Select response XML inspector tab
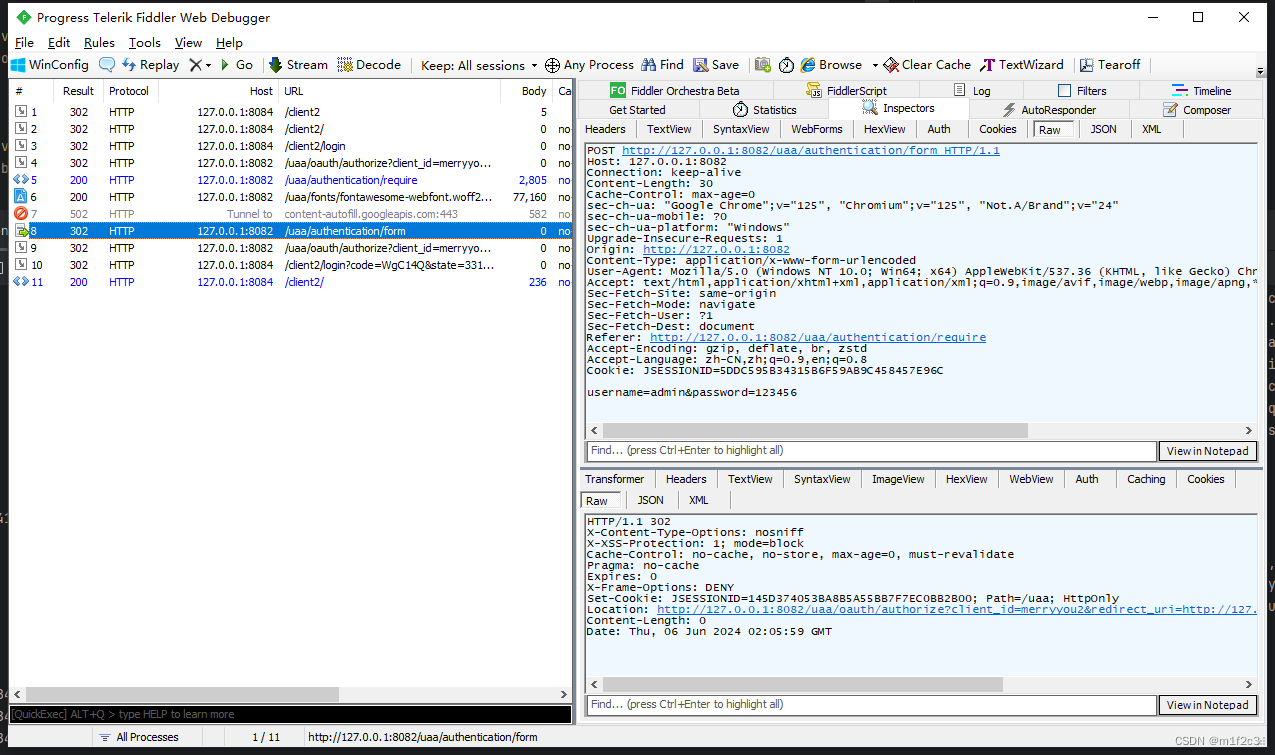 click(x=699, y=500)
